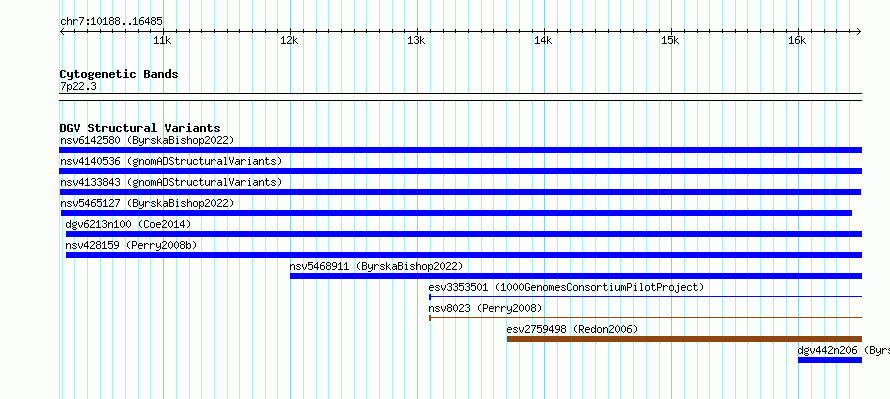Click the 15k ruler mark
Image resolution: width=890 pixels, height=399 pixels.
coord(670,40)
